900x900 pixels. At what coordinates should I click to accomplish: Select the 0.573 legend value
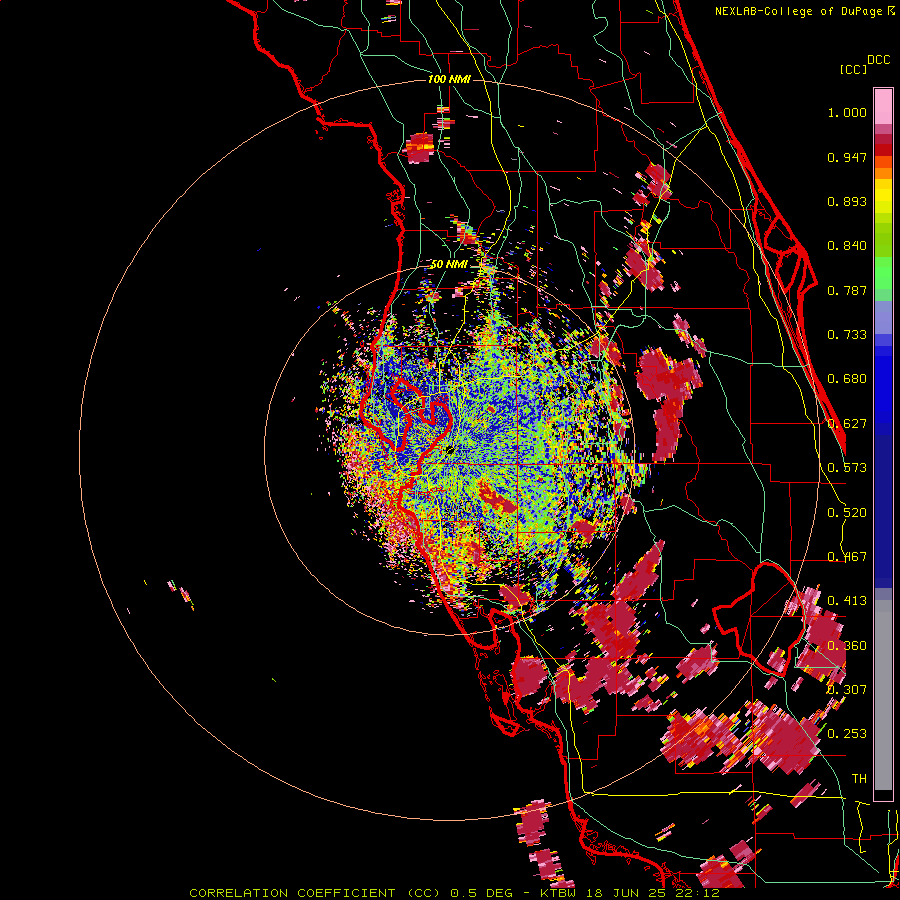point(847,468)
